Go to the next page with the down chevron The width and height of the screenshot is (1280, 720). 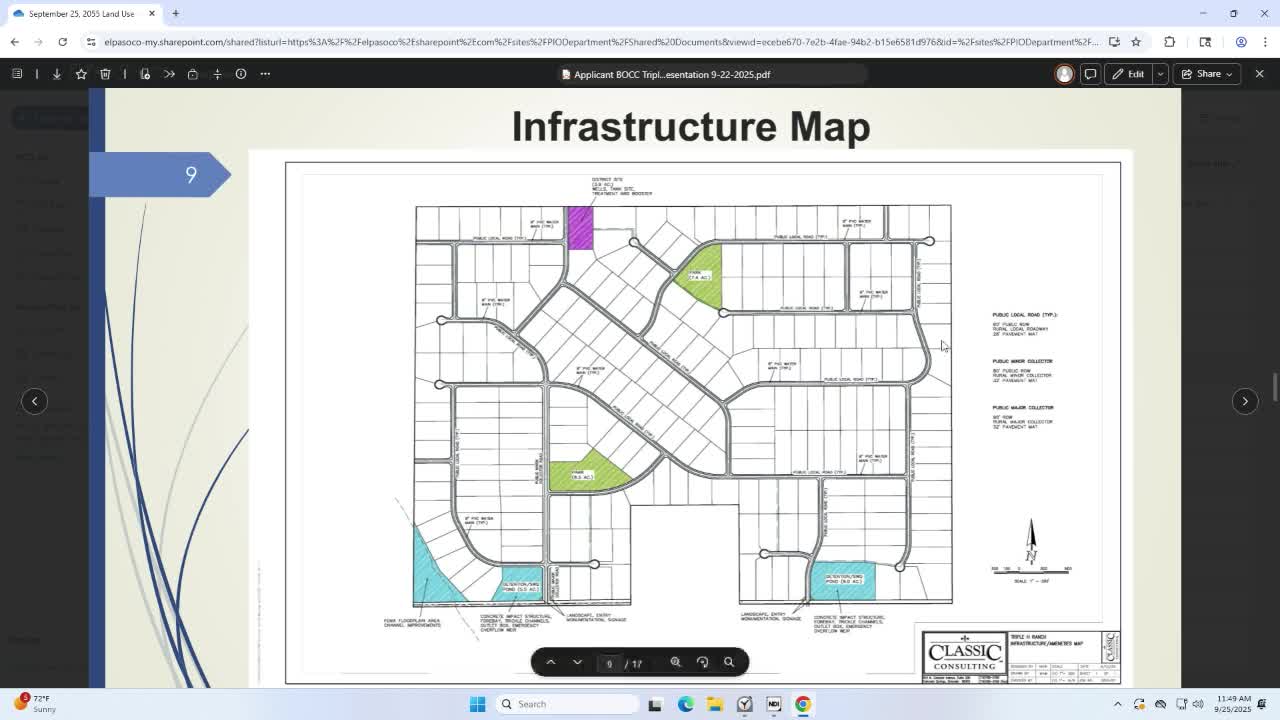pos(577,662)
